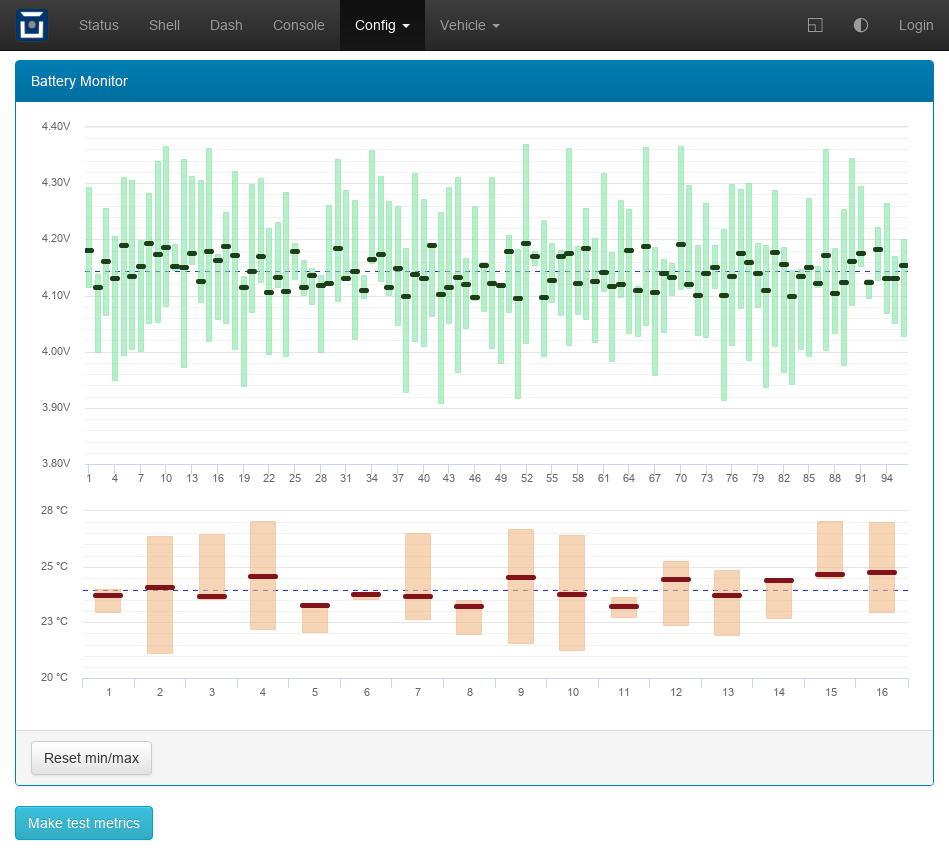Select the temperature bar for sensor 2
Viewport: 949px width, 854px height.
tap(160, 620)
